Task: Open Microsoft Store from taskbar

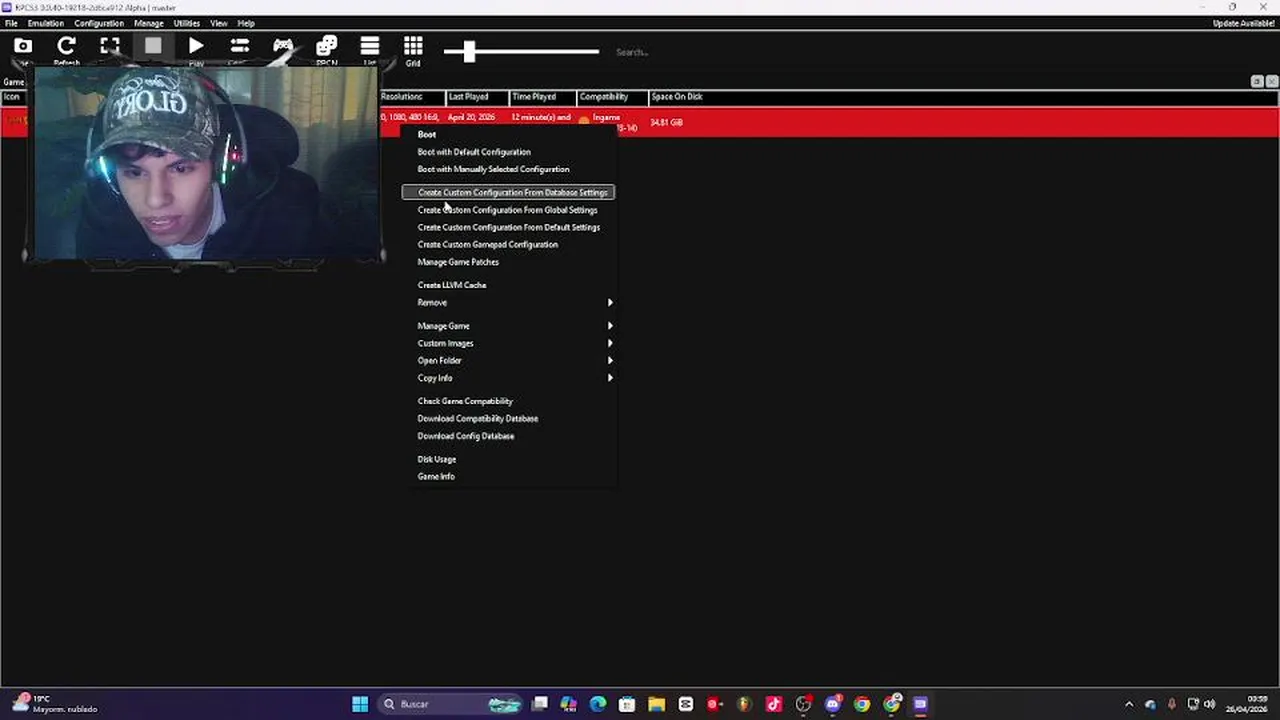Action: (627, 704)
